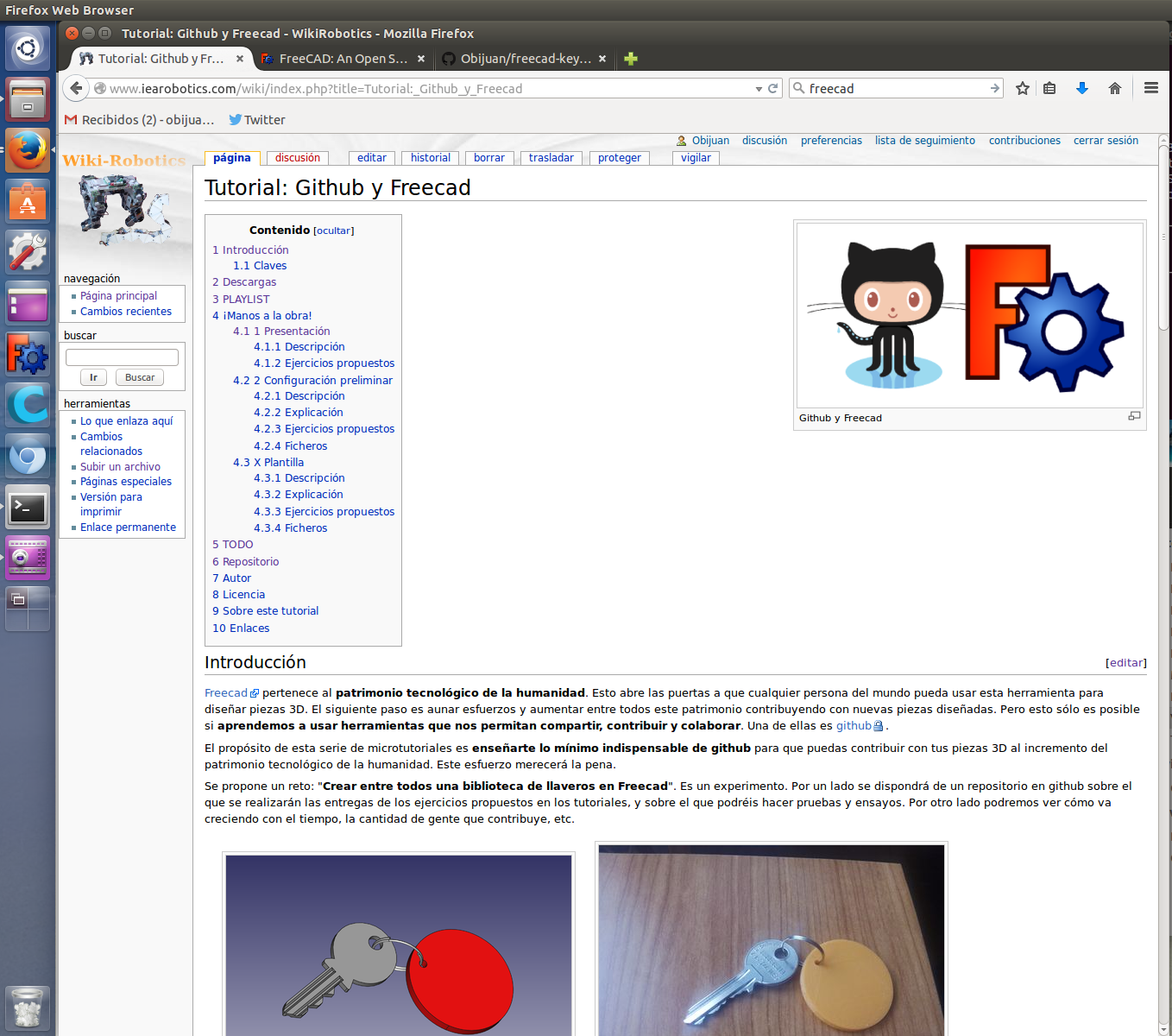Toggle watching the page via vigilar tab

[x=696, y=158]
